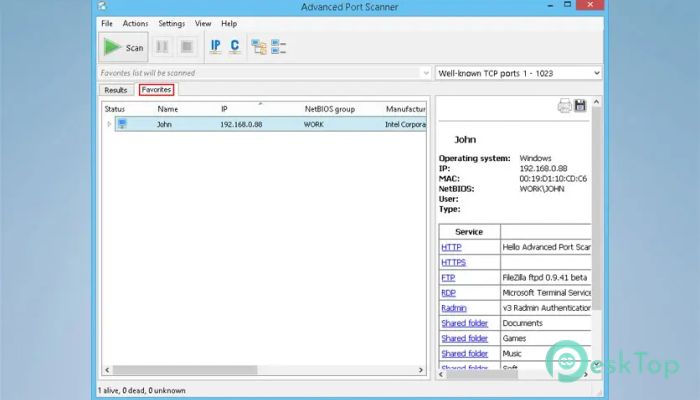The image size is (700, 400).
Task: Open the Actions menu
Action: click(x=135, y=24)
